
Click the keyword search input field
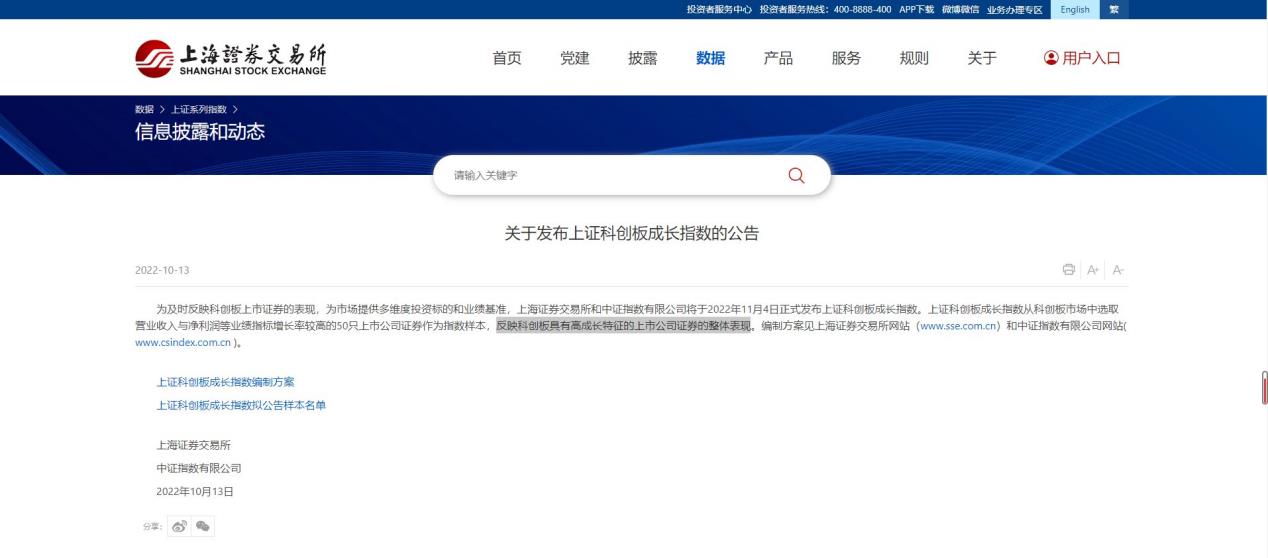point(610,175)
